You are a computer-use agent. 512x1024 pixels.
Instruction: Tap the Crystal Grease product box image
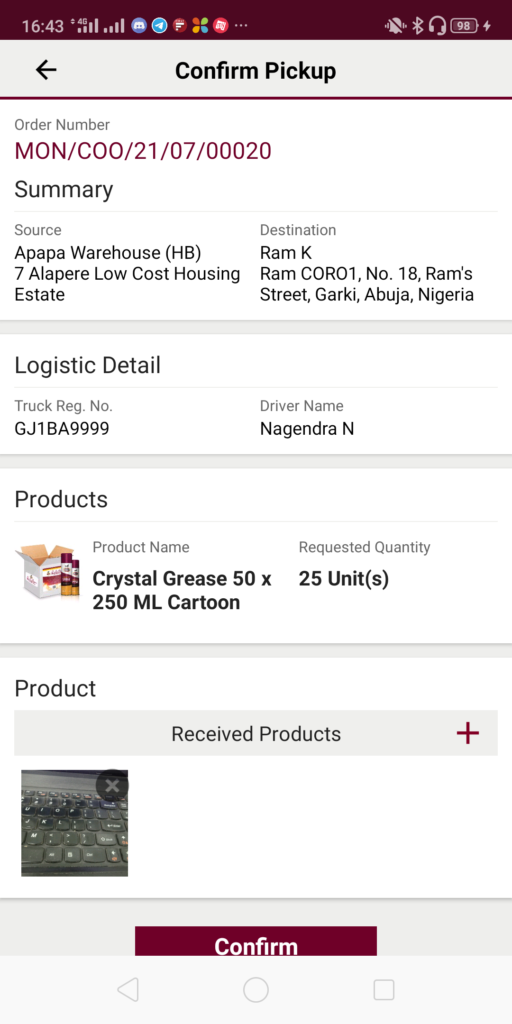pos(48,569)
